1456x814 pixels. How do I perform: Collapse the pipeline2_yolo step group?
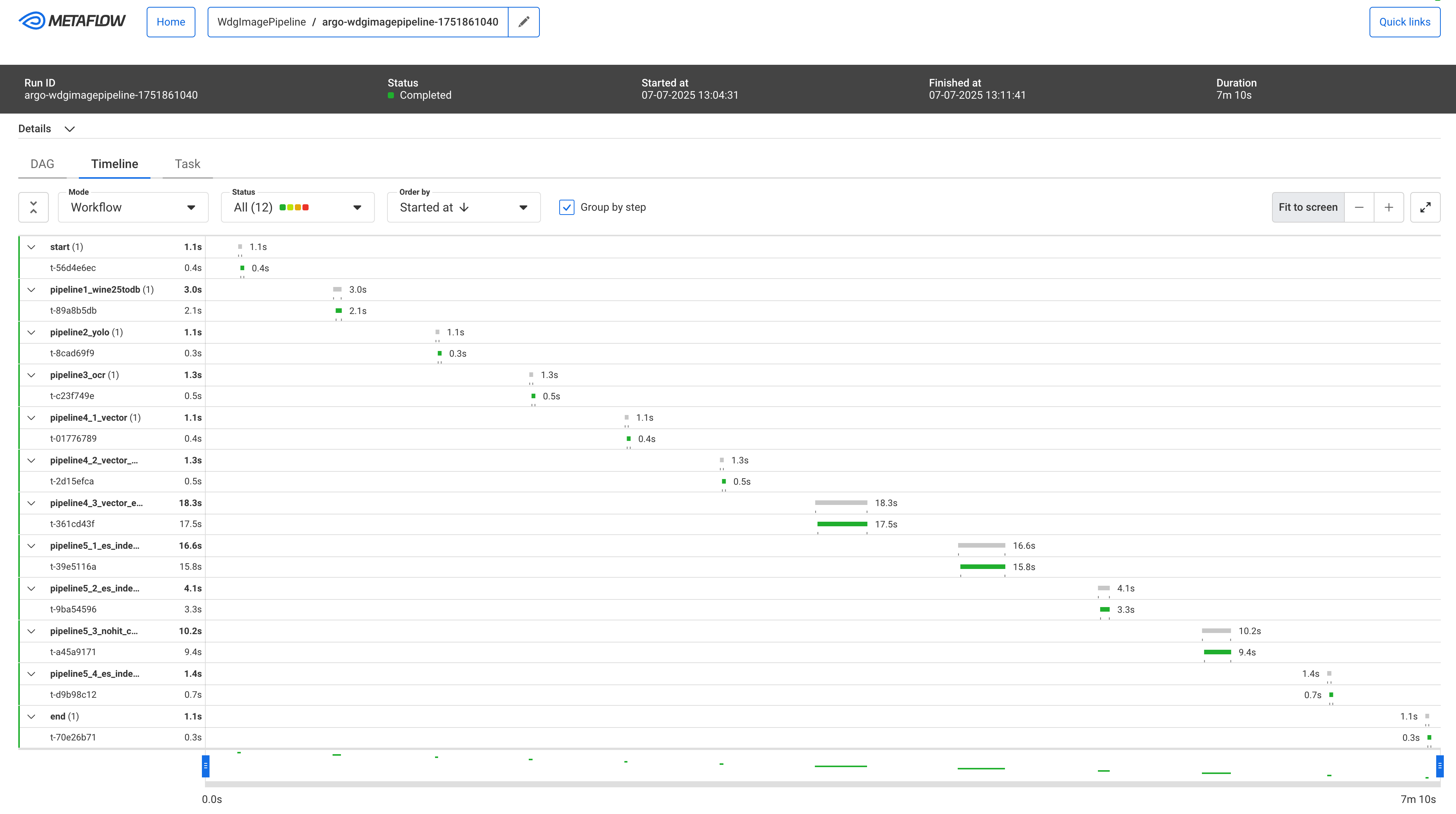pos(32,332)
